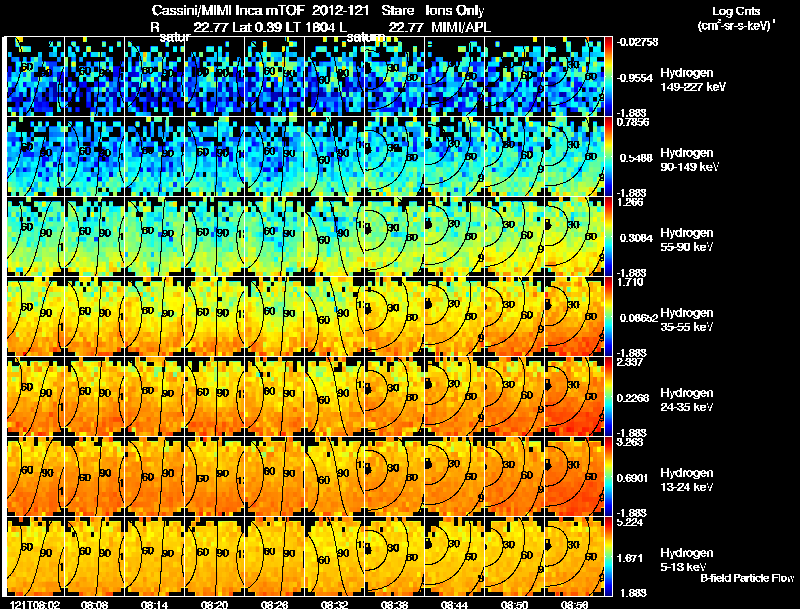Image resolution: width=800 pixels, height=609 pixels.
Task: Click the 'Hydrogen 149-227 keV' label
Action: tap(693, 80)
